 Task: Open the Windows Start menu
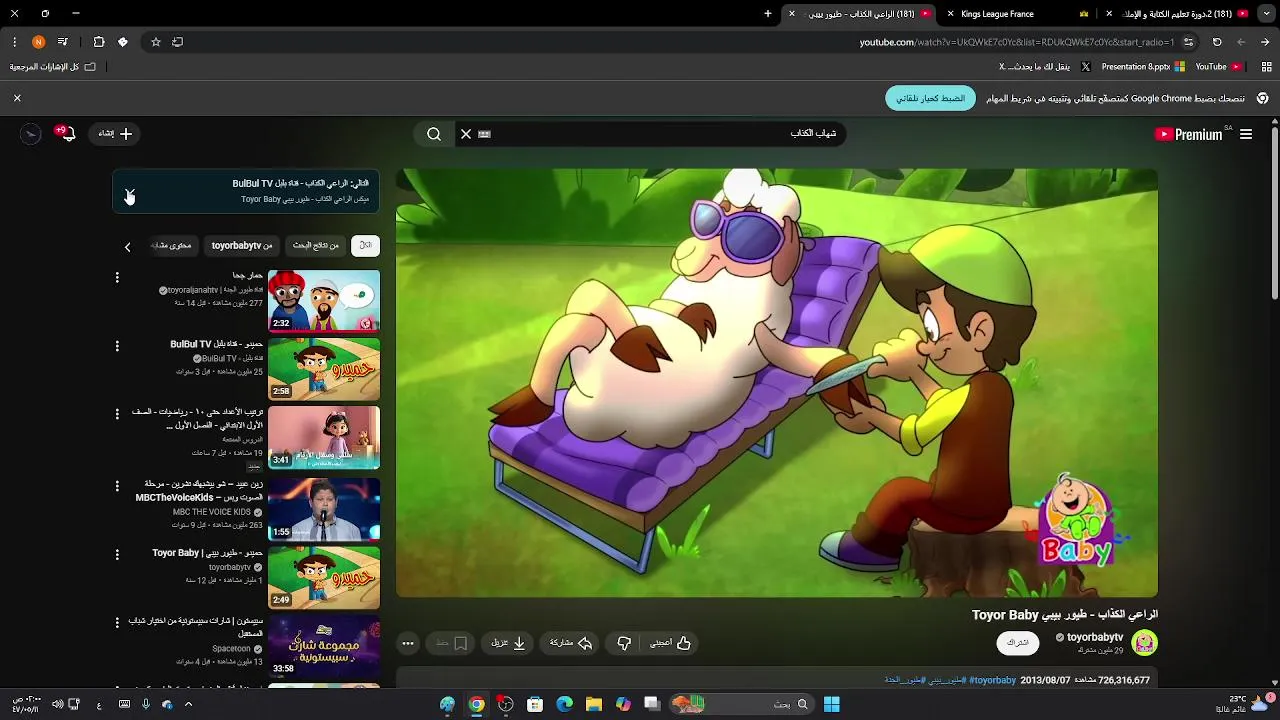point(832,704)
